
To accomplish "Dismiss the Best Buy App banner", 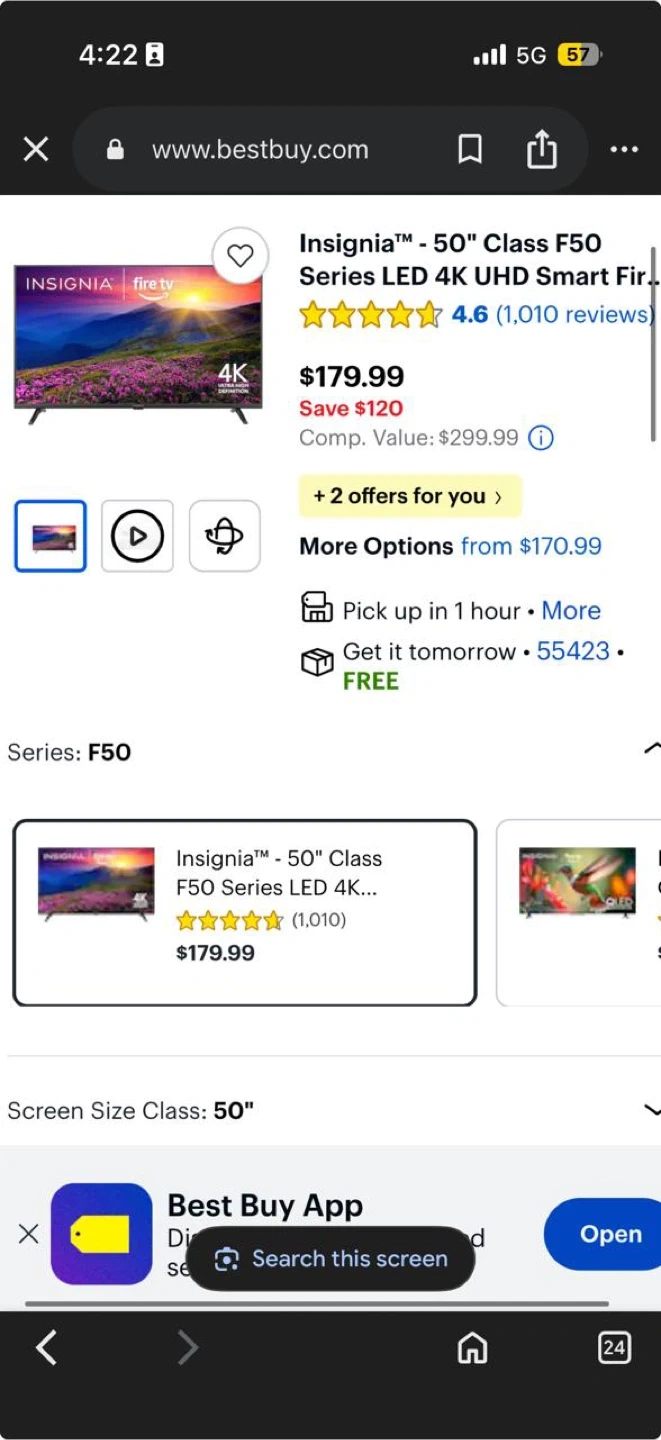I will point(29,1234).
